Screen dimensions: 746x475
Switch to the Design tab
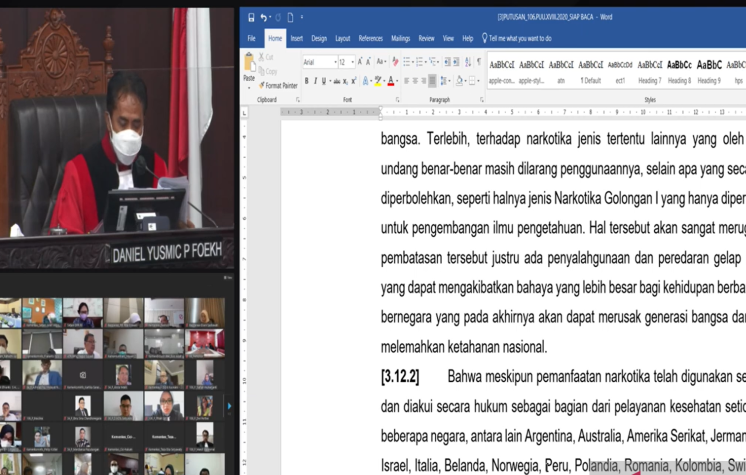[x=319, y=39]
